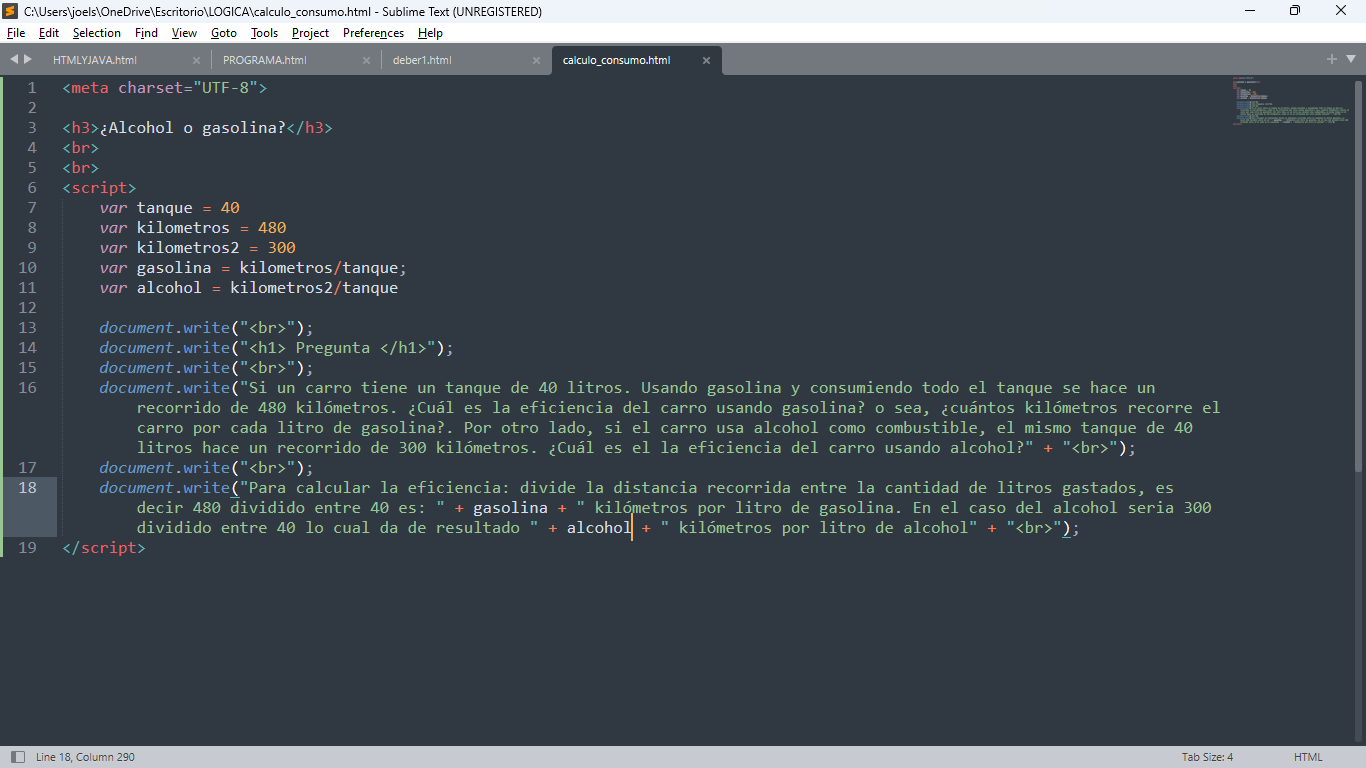Change the Tab Size: 4 setting
This screenshot has height=768, width=1366.
(x=1207, y=757)
